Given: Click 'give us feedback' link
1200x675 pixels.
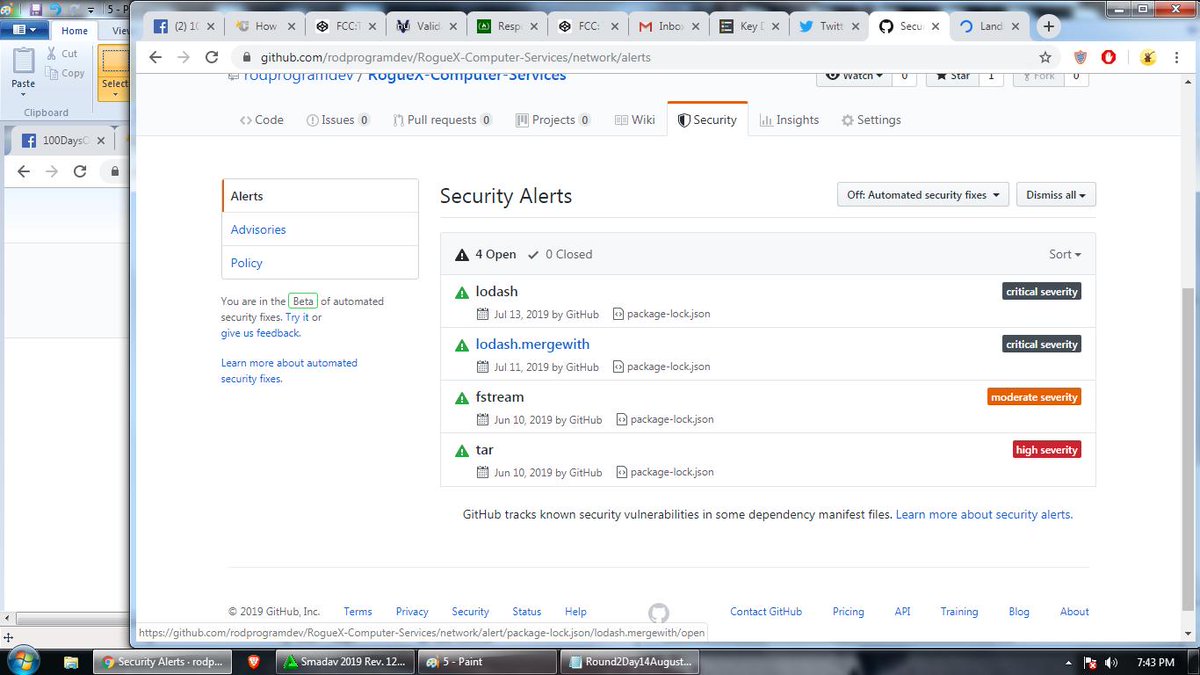Looking at the screenshot, I should click(260, 333).
